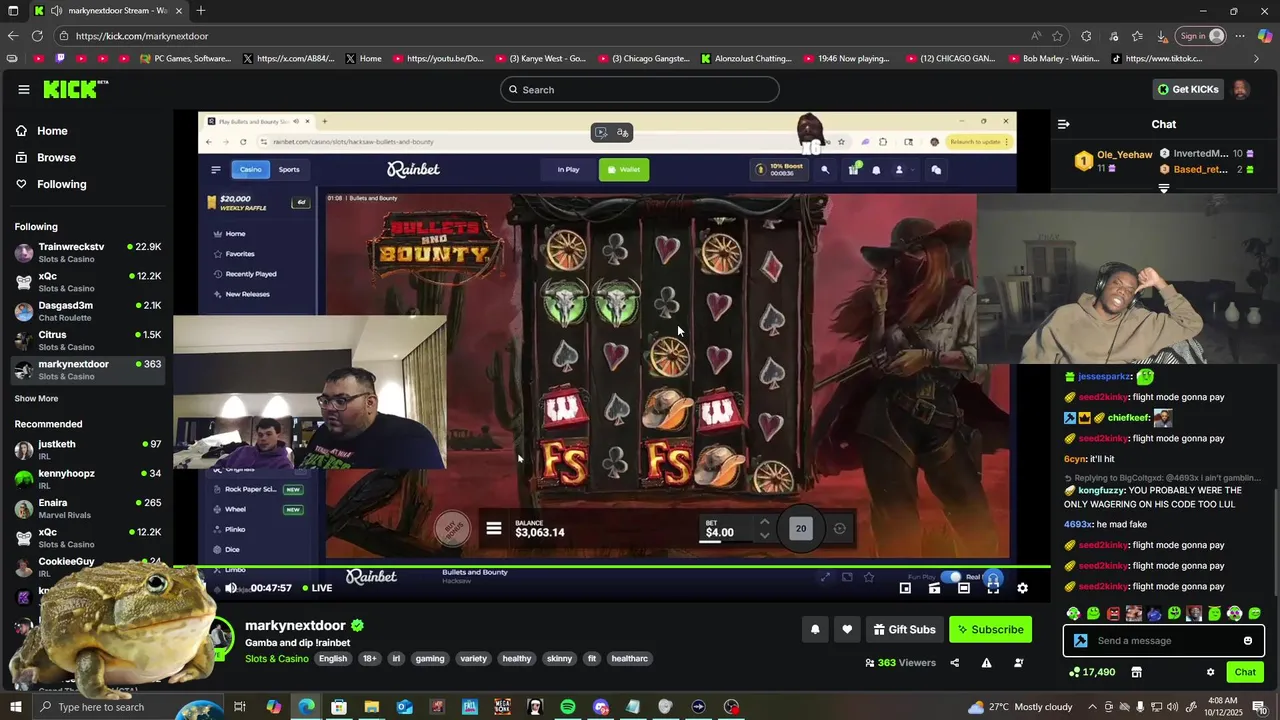Open a new browser tab

(201, 11)
